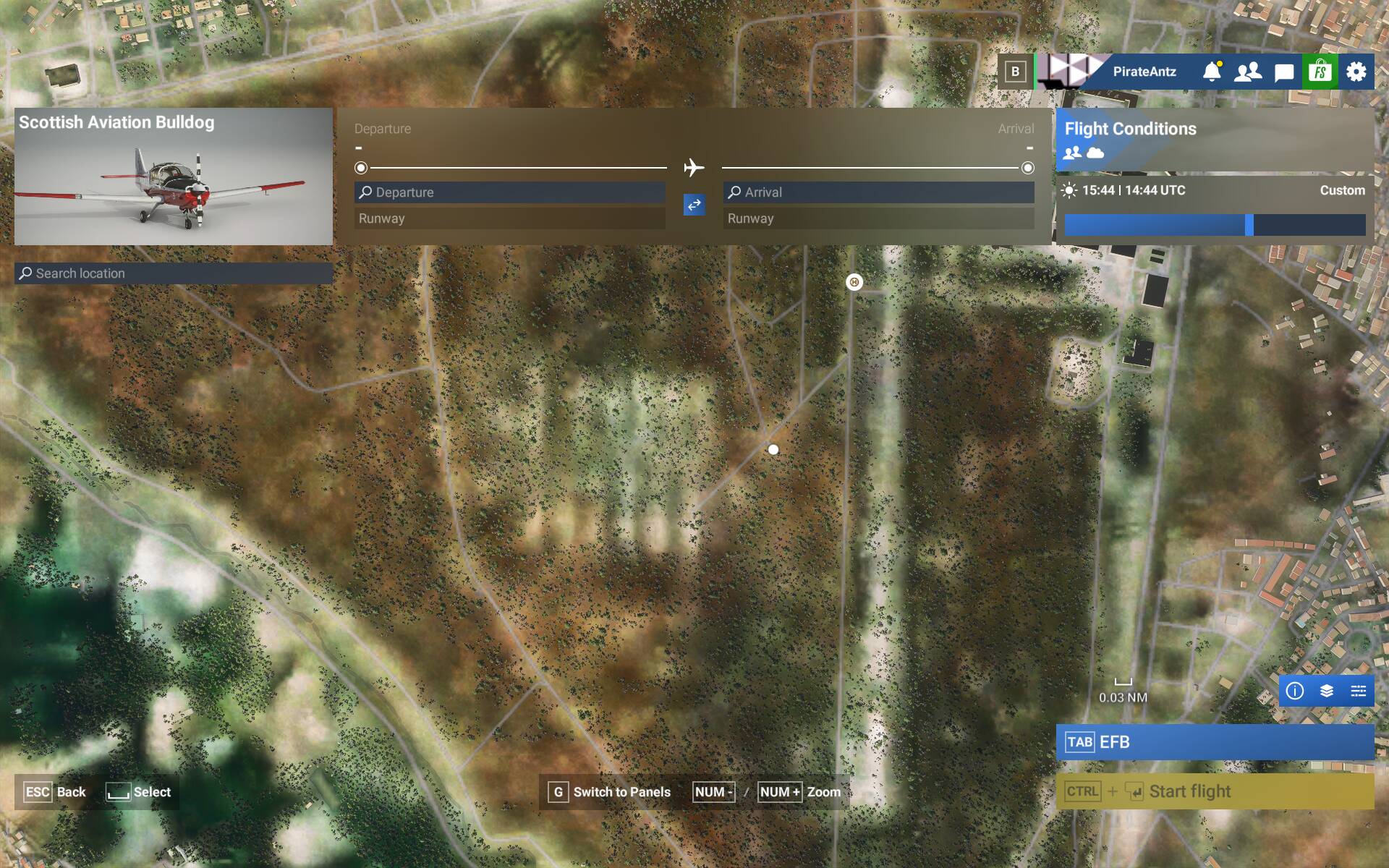Open the EFB tab
1389x868 pixels.
click(x=1215, y=742)
